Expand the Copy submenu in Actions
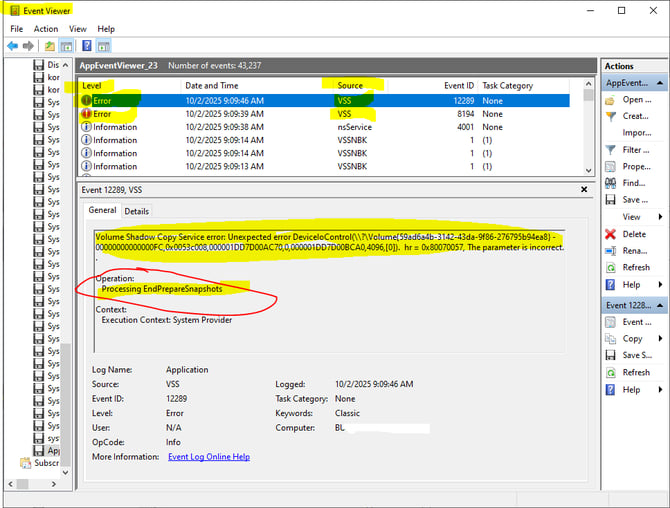Viewport: 670px width, 508px height. click(659, 339)
